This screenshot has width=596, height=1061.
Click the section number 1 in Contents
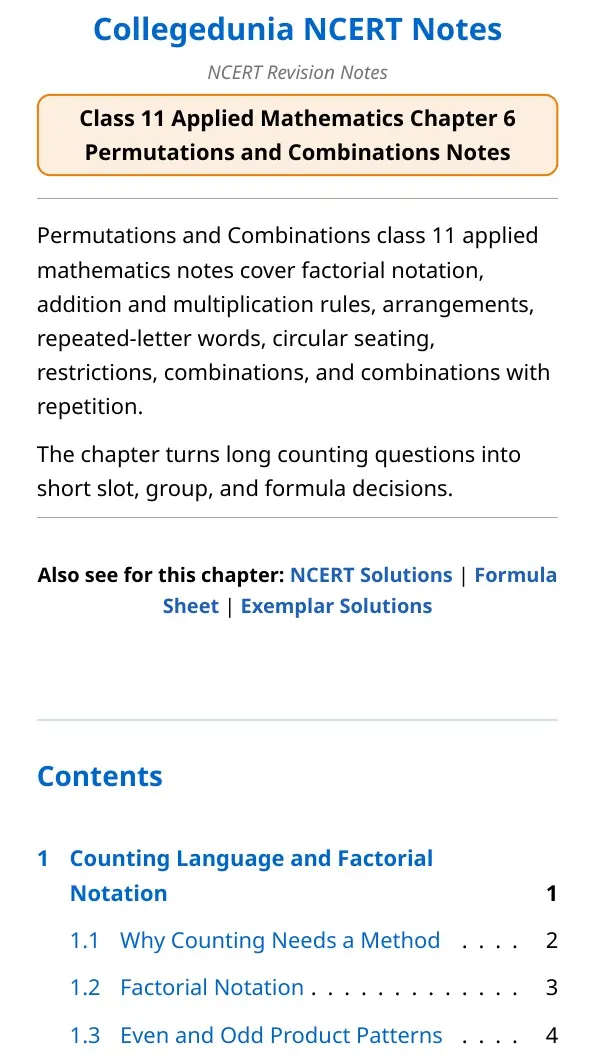tap(43, 859)
